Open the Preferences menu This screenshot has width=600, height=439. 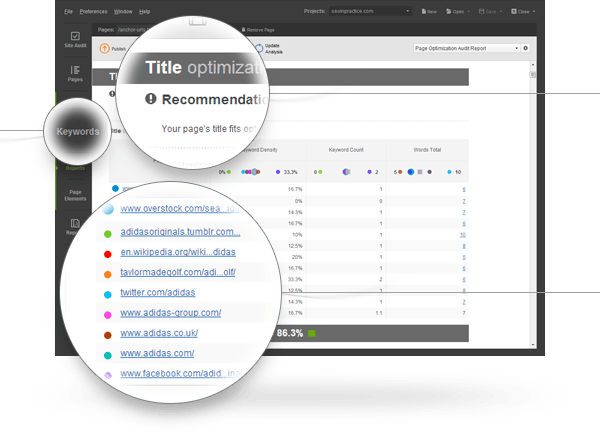tap(93, 11)
